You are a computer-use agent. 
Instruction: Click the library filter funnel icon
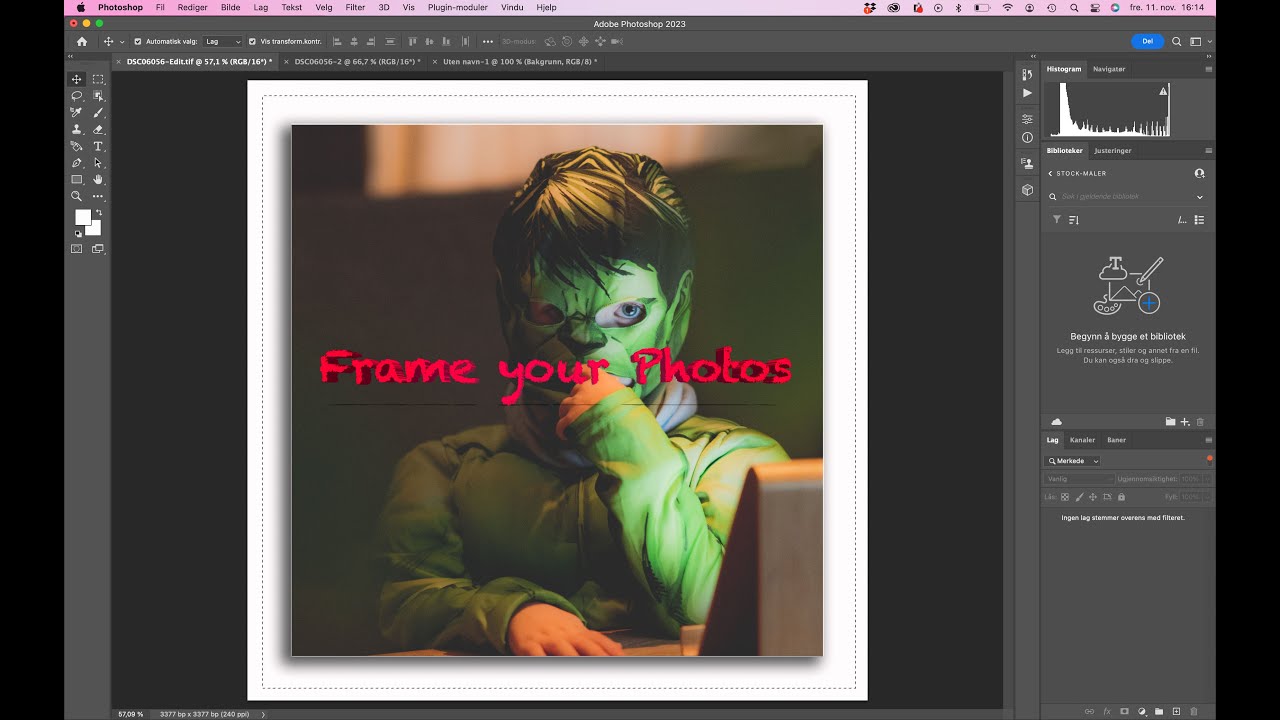[1057, 220]
